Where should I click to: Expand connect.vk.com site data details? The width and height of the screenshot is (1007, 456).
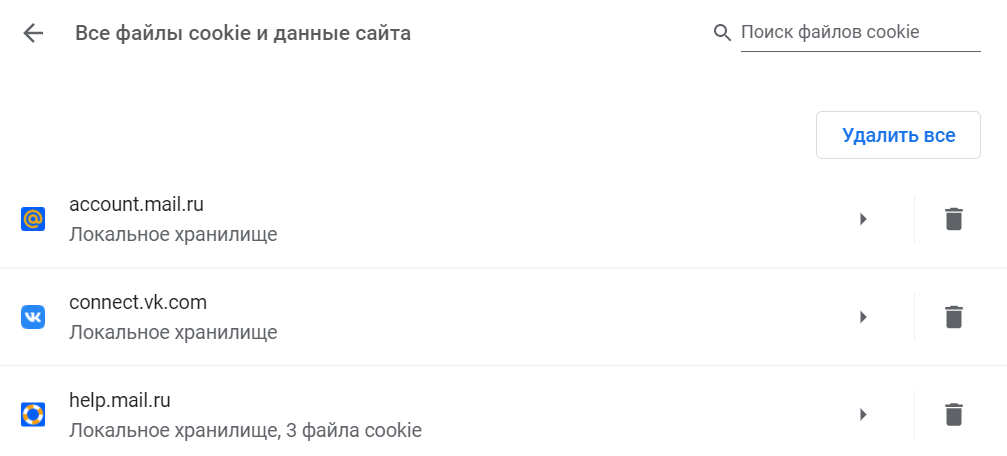pyautogui.click(x=863, y=317)
